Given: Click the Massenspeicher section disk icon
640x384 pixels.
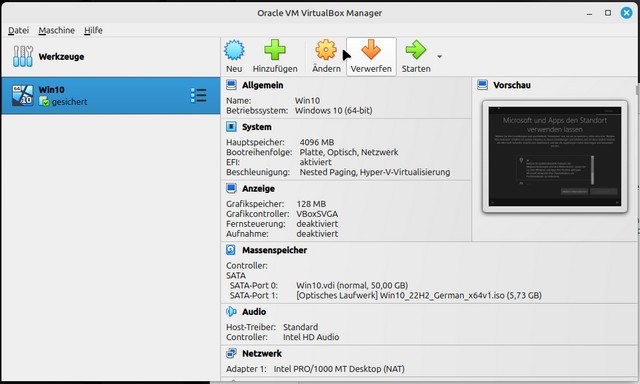Looking at the screenshot, I should (231, 250).
